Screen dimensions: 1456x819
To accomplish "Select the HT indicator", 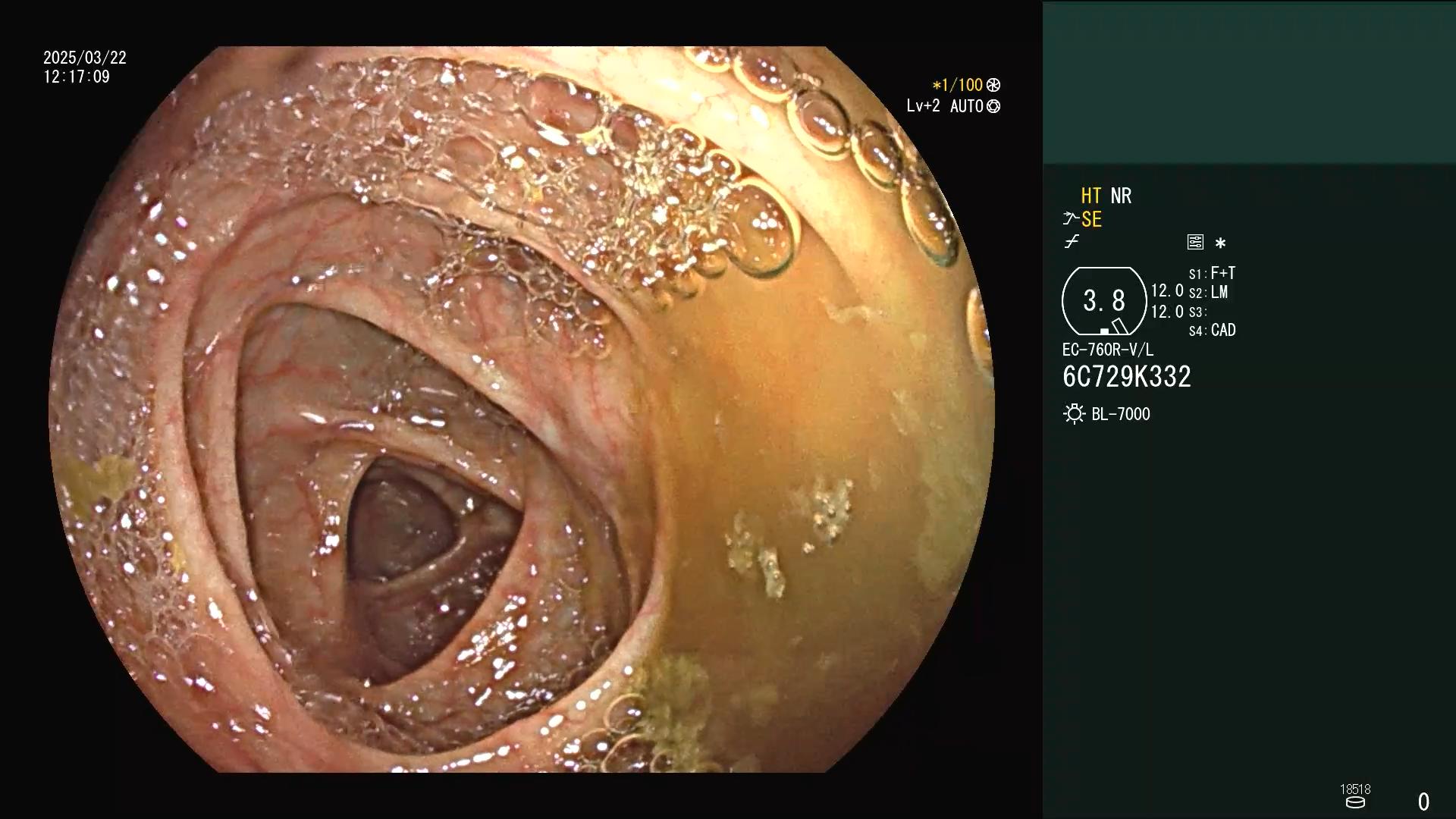I will [x=1090, y=196].
